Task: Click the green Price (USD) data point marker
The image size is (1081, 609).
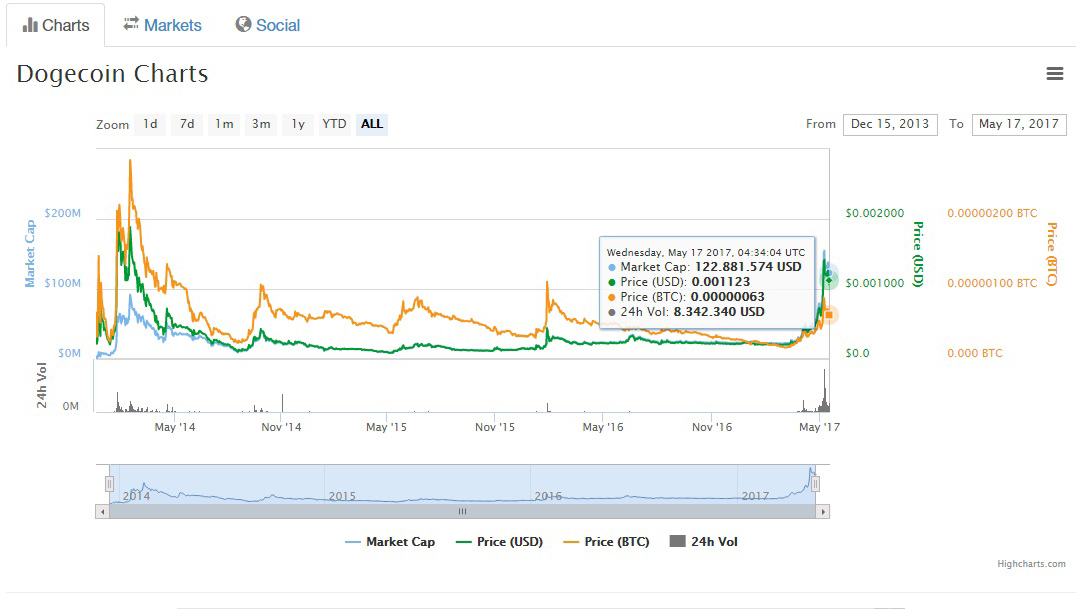Action: [x=829, y=279]
